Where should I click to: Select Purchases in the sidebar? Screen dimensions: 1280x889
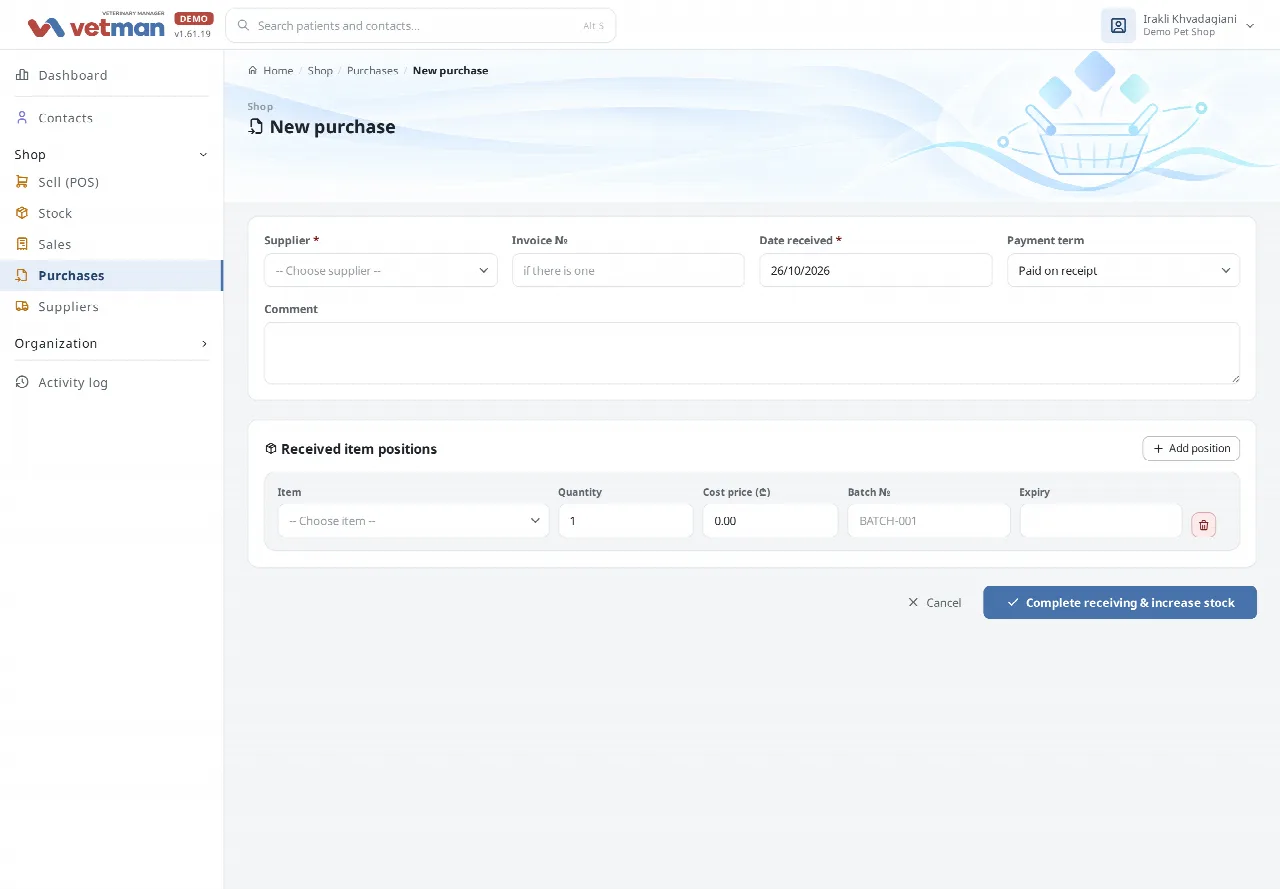(111, 275)
